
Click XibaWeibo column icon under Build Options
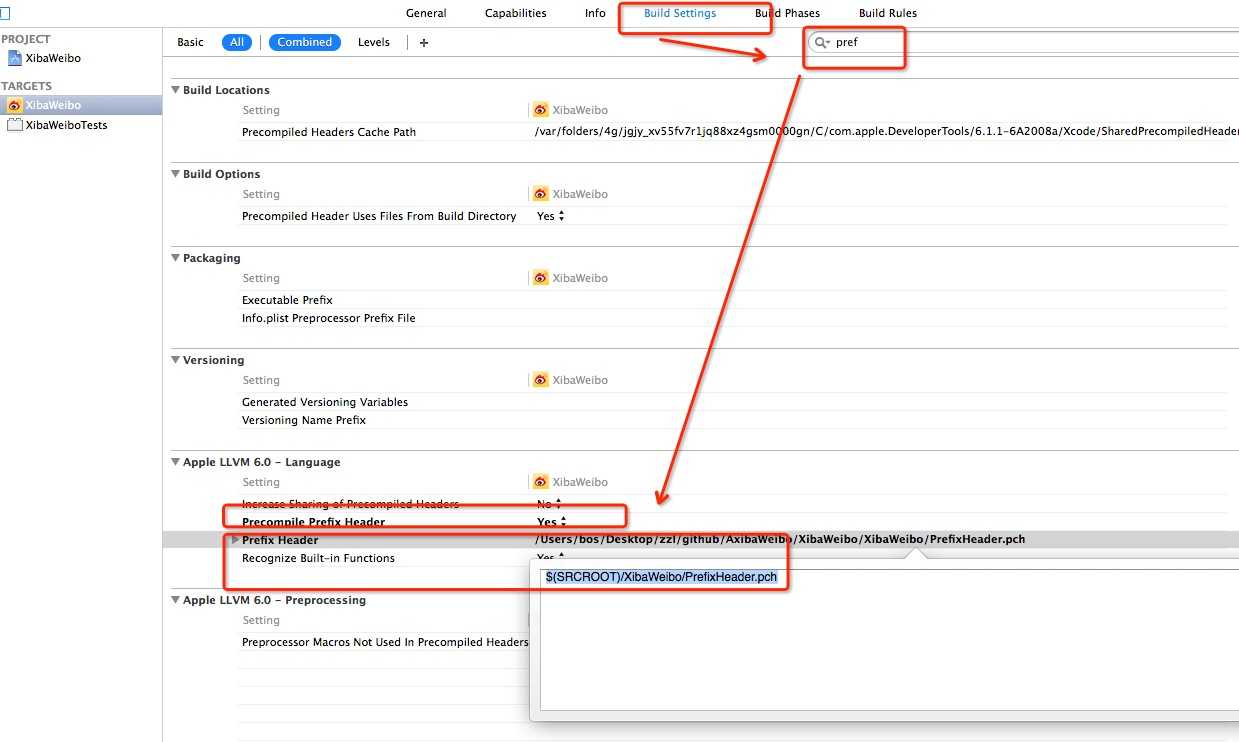point(541,194)
